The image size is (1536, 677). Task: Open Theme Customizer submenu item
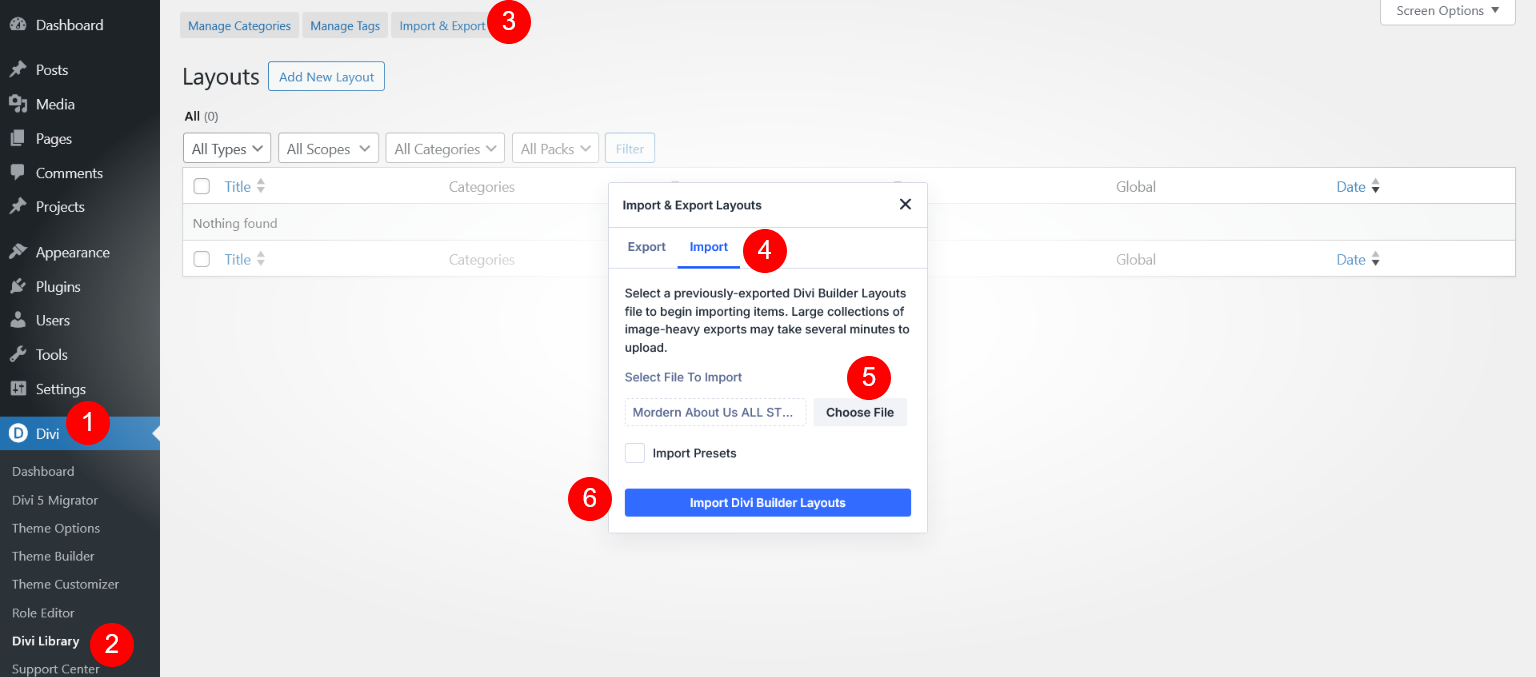65,584
